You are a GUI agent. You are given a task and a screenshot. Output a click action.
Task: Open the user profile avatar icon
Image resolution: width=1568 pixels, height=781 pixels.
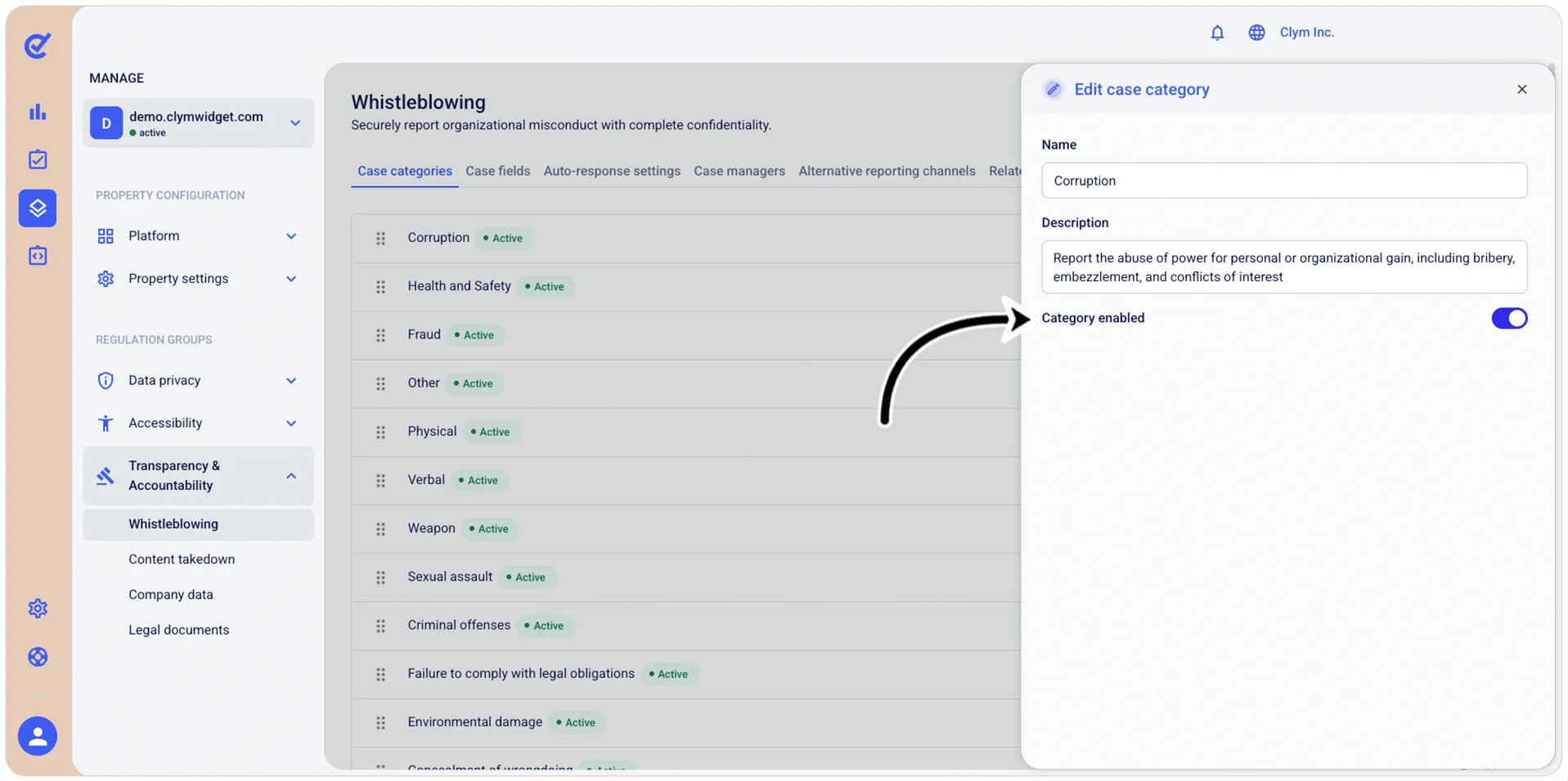[x=38, y=736]
